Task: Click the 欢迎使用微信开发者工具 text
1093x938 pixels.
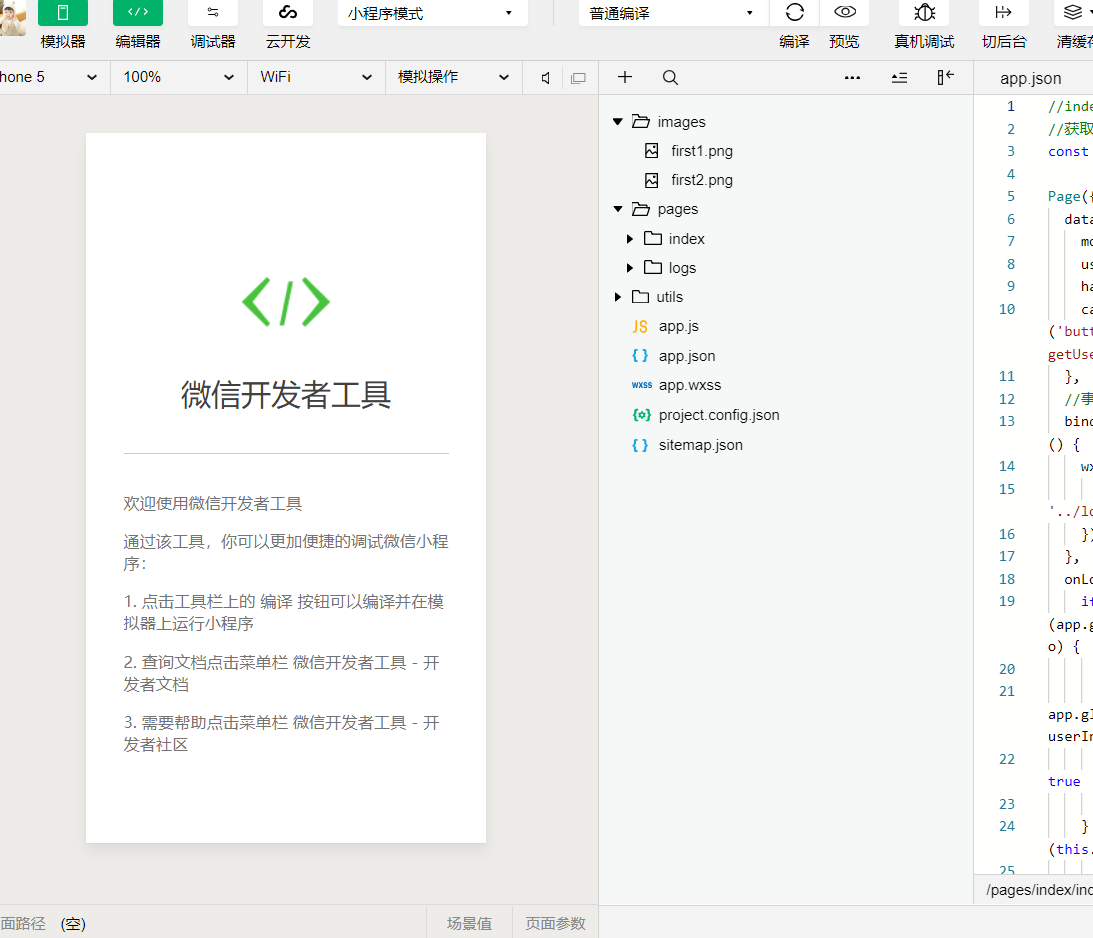Action: click(213, 504)
